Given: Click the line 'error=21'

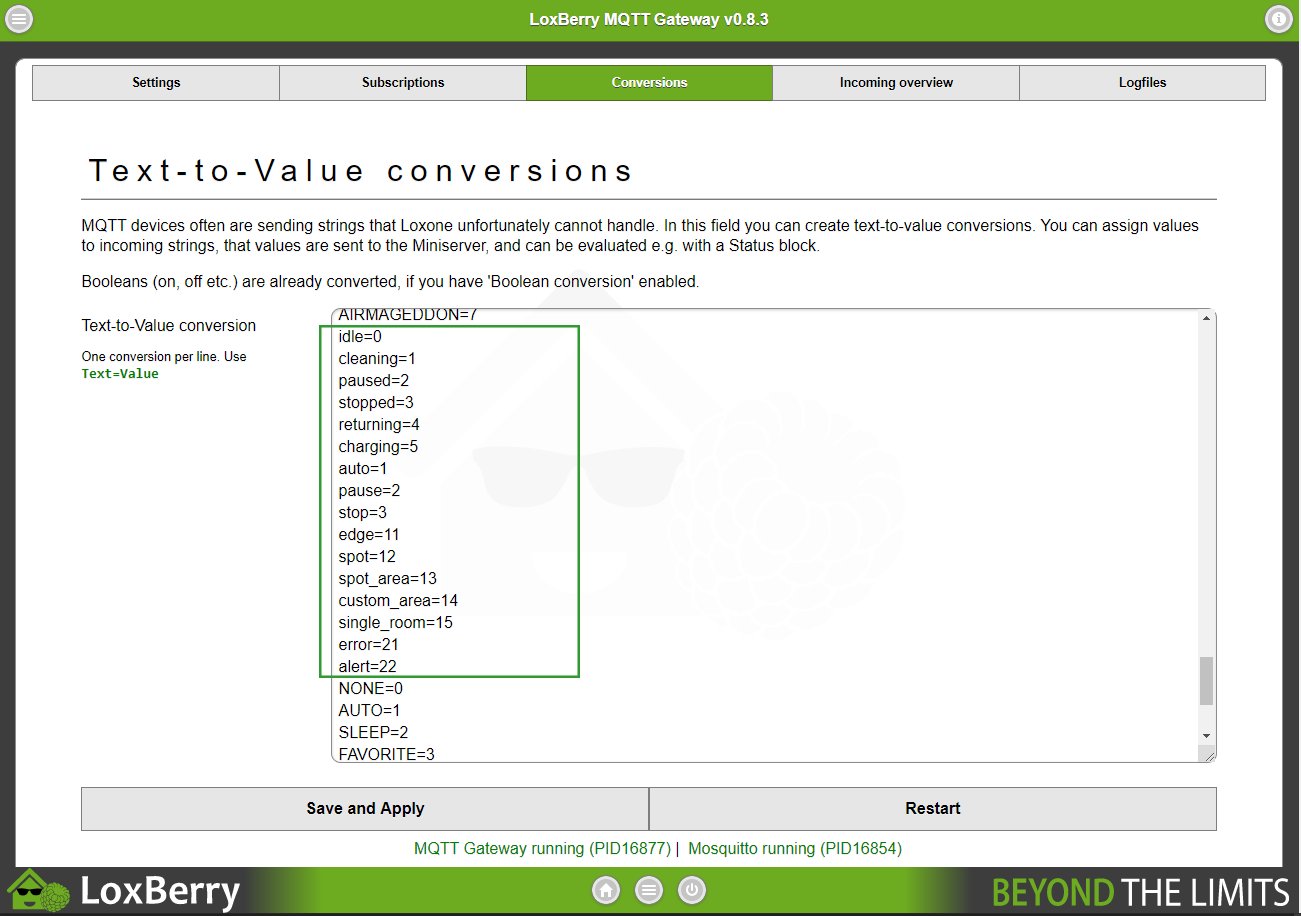Looking at the screenshot, I should [x=368, y=645].
